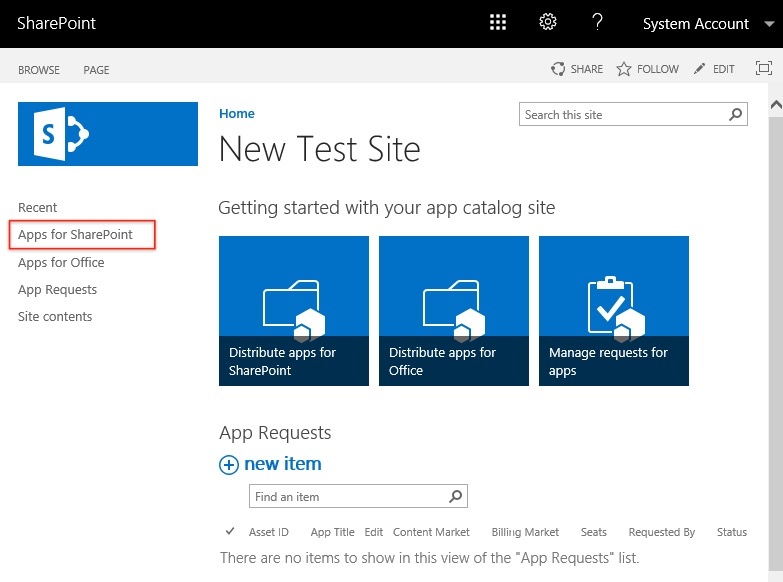Viewport: 783px width, 582px height.
Task: Click the SharePoint brand link
Action: tap(56, 23)
